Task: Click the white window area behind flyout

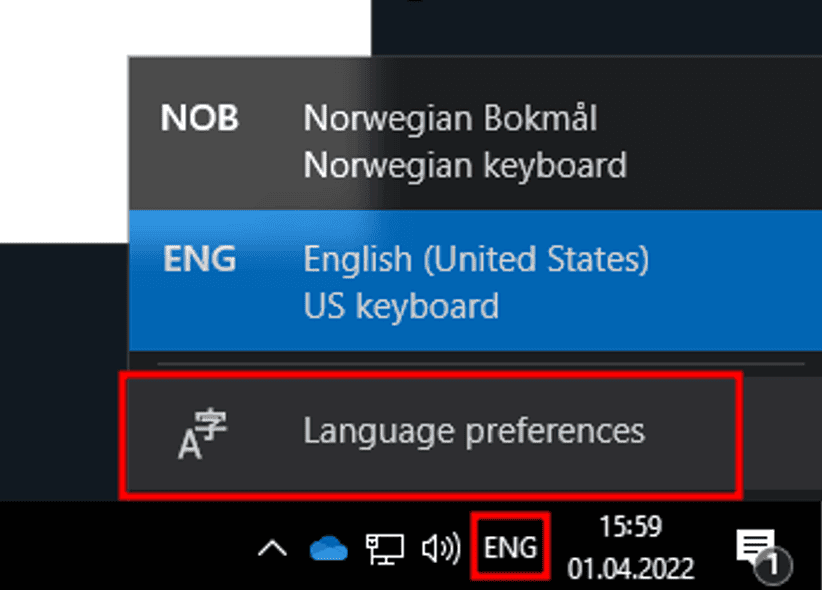Action: point(60,120)
